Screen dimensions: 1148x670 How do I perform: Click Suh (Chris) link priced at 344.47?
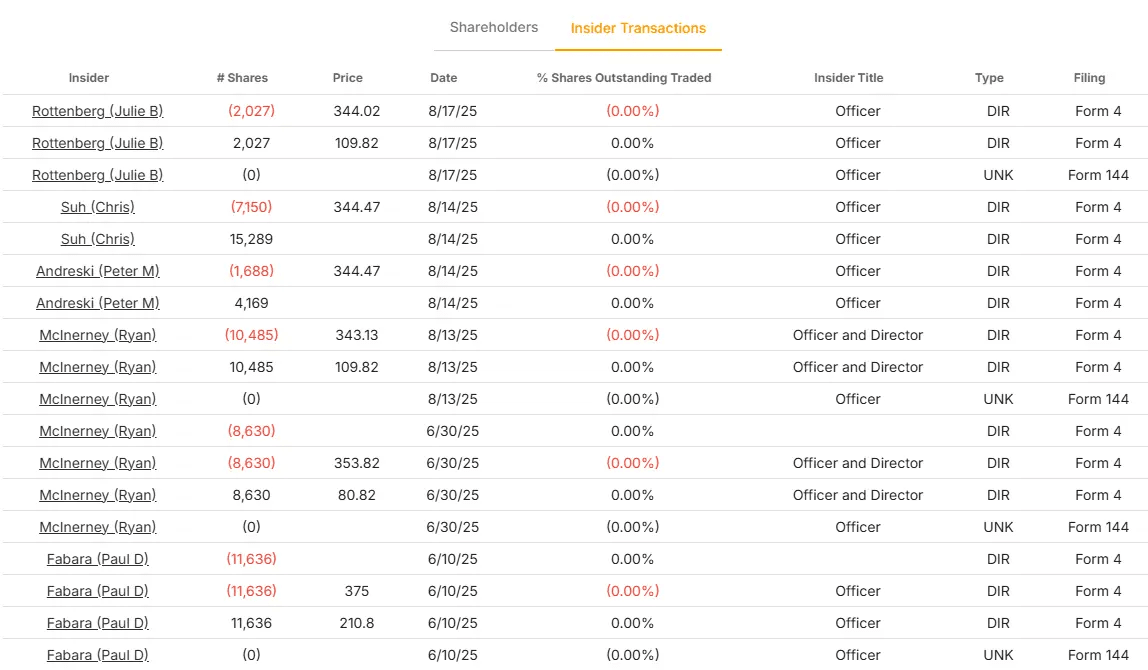pyautogui.click(x=98, y=207)
